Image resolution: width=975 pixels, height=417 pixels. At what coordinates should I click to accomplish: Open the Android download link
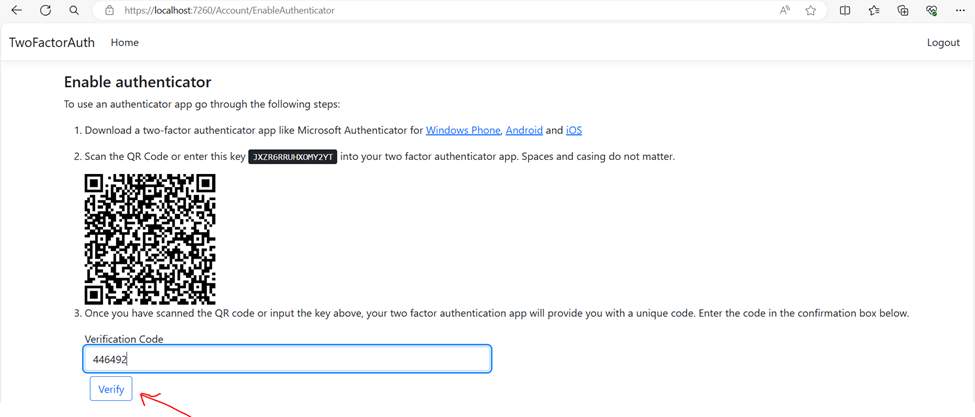point(524,131)
